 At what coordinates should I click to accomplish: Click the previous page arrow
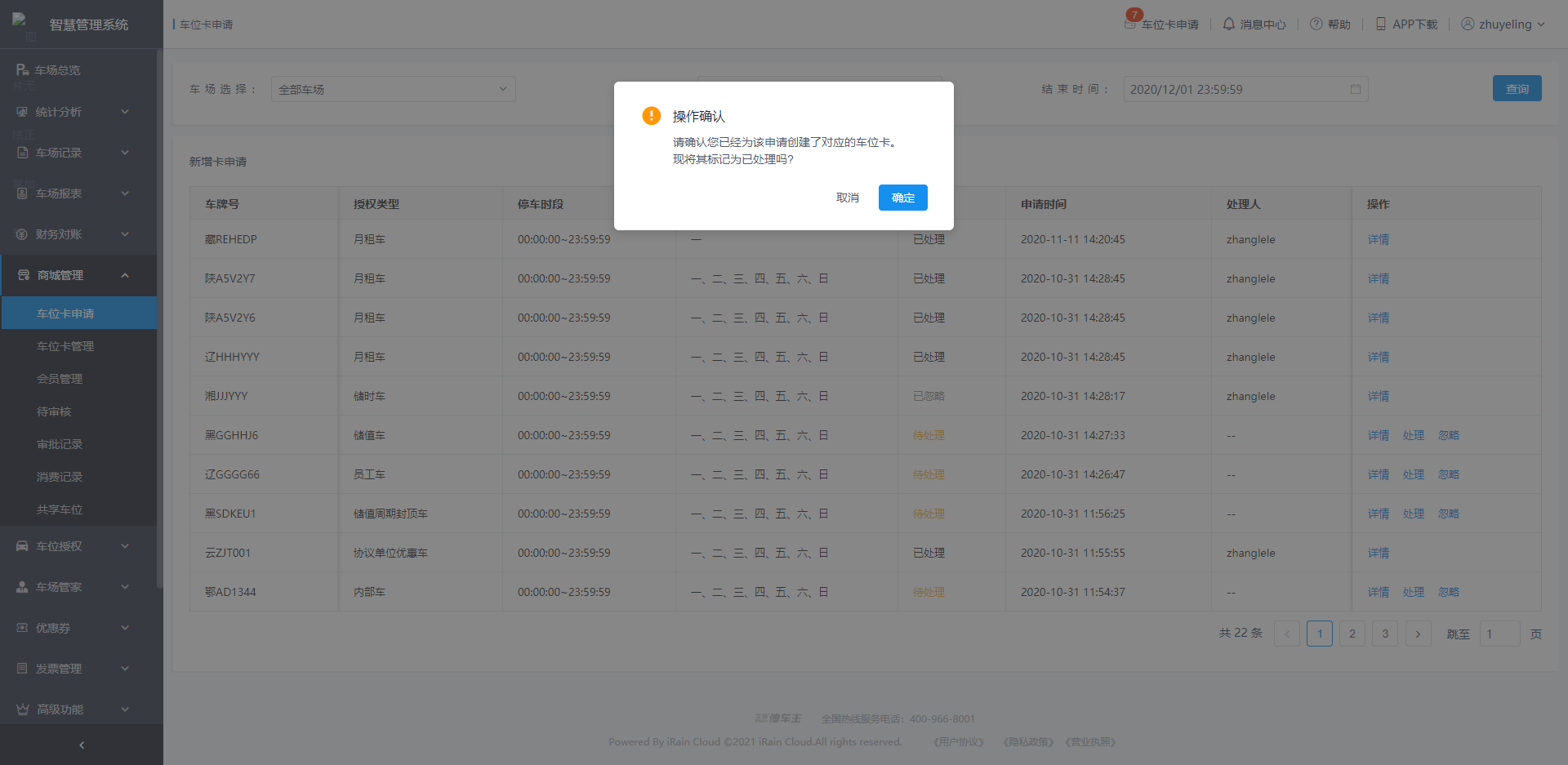pyautogui.click(x=1287, y=634)
